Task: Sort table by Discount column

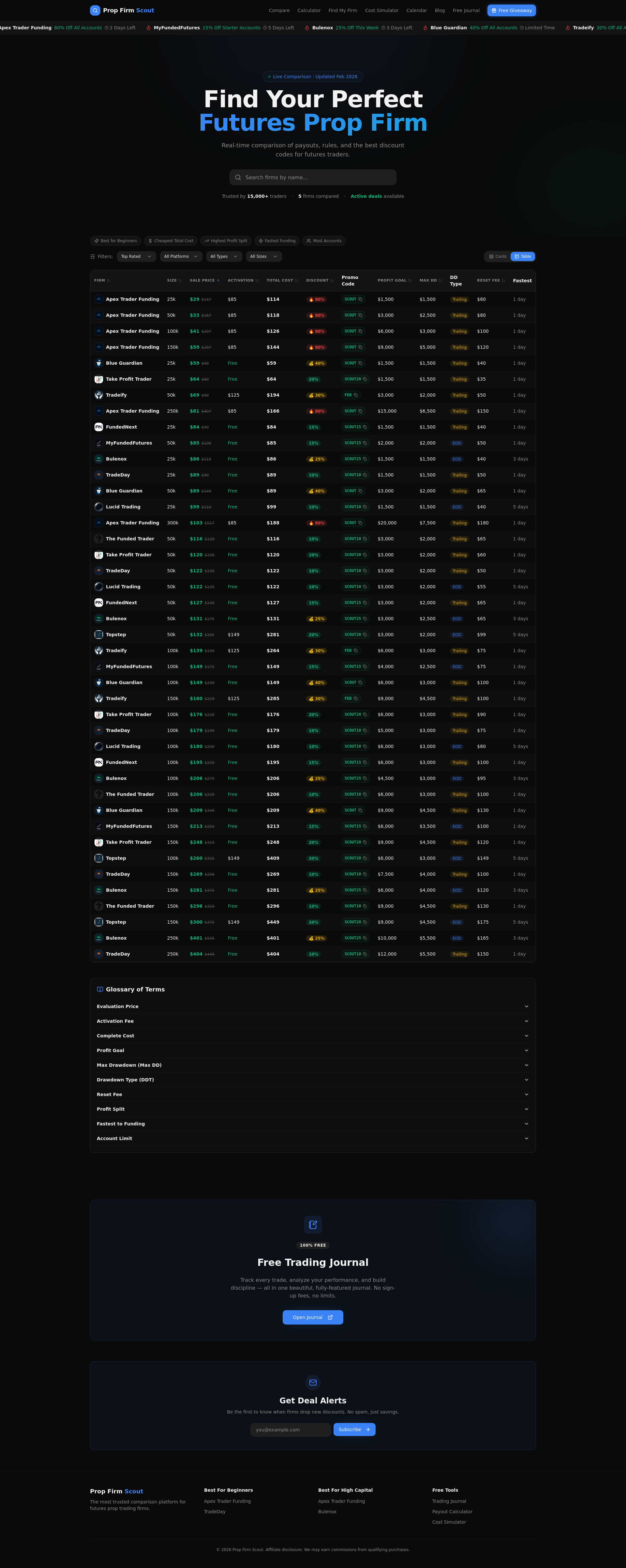Action: coord(320,281)
